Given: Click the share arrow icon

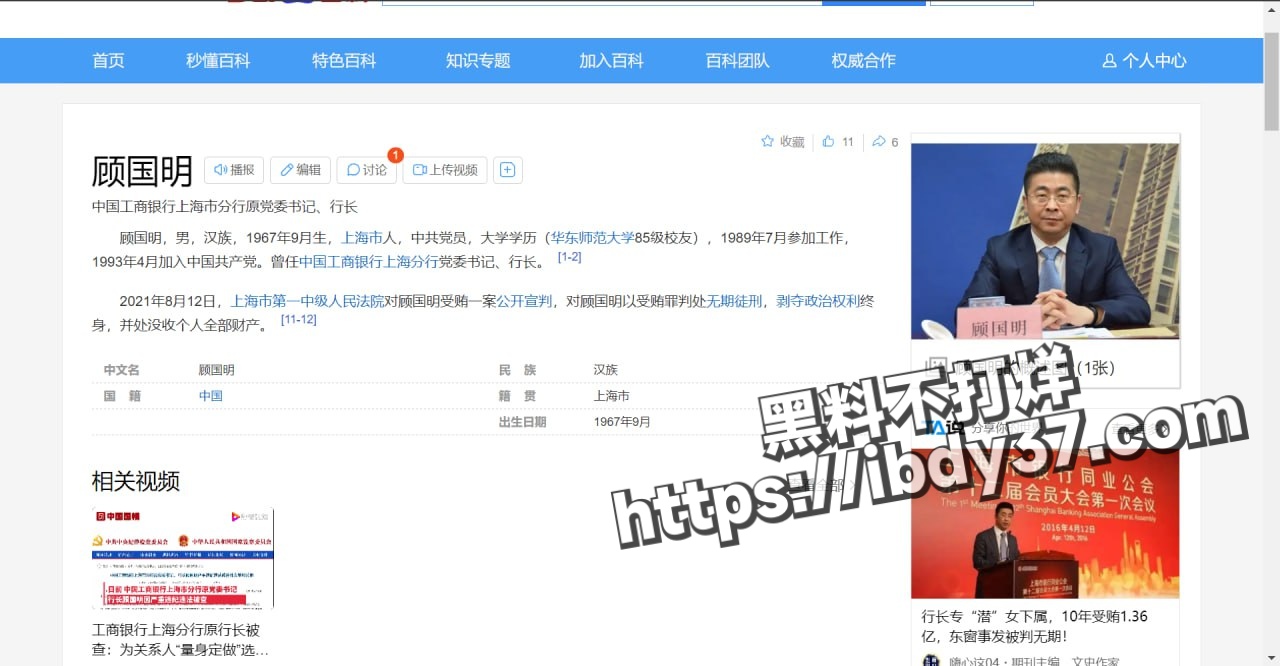Looking at the screenshot, I should click(878, 142).
